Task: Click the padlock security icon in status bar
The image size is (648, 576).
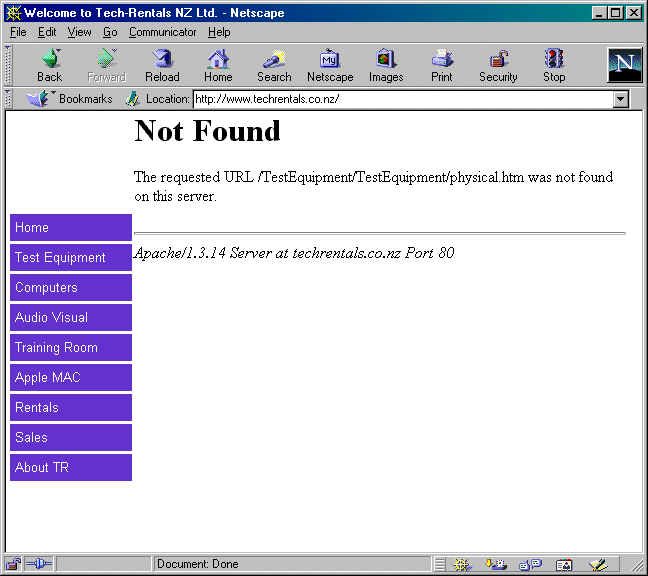Action: tap(13, 564)
